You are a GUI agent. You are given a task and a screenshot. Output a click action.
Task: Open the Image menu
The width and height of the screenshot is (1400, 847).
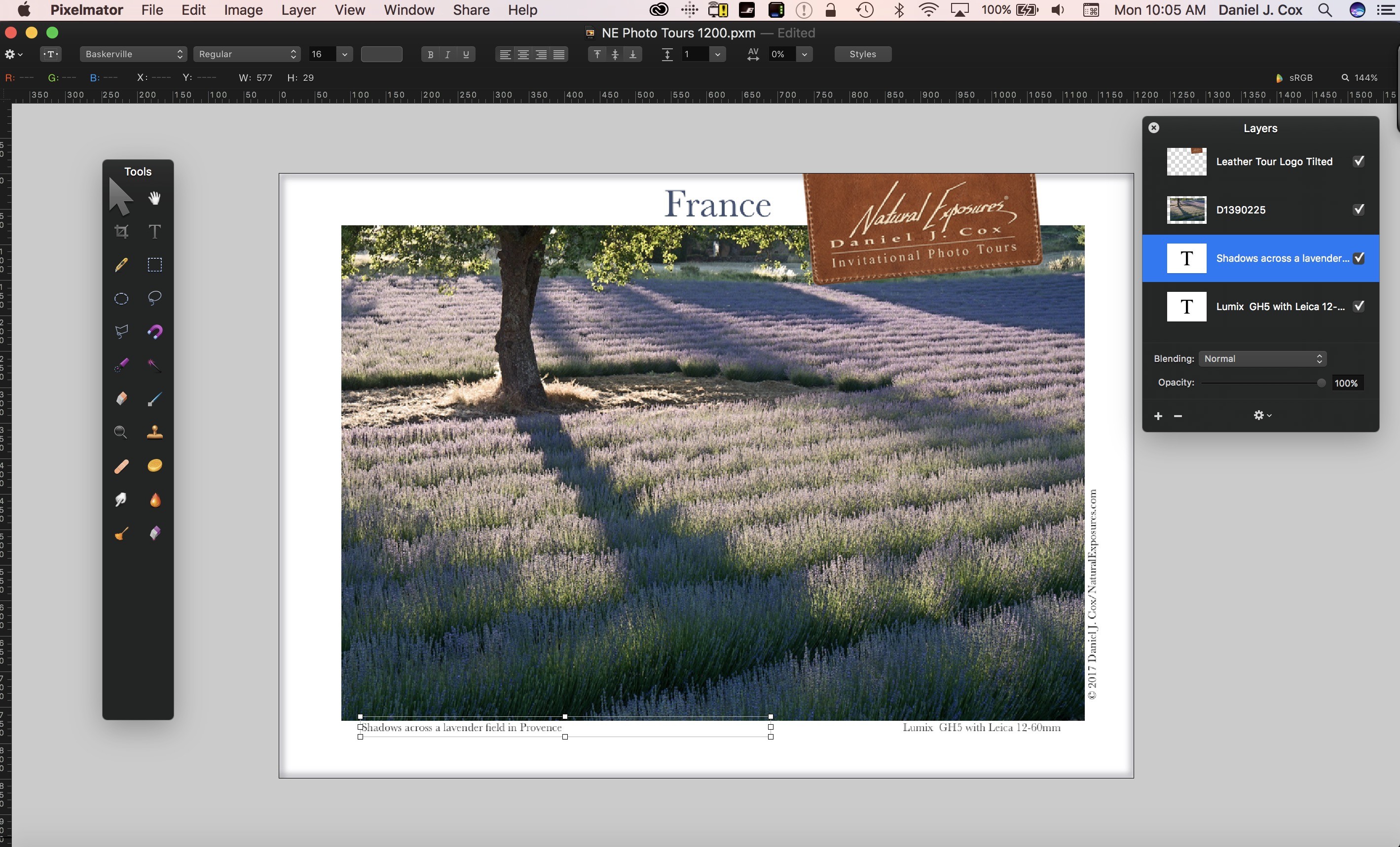point(243,10)
